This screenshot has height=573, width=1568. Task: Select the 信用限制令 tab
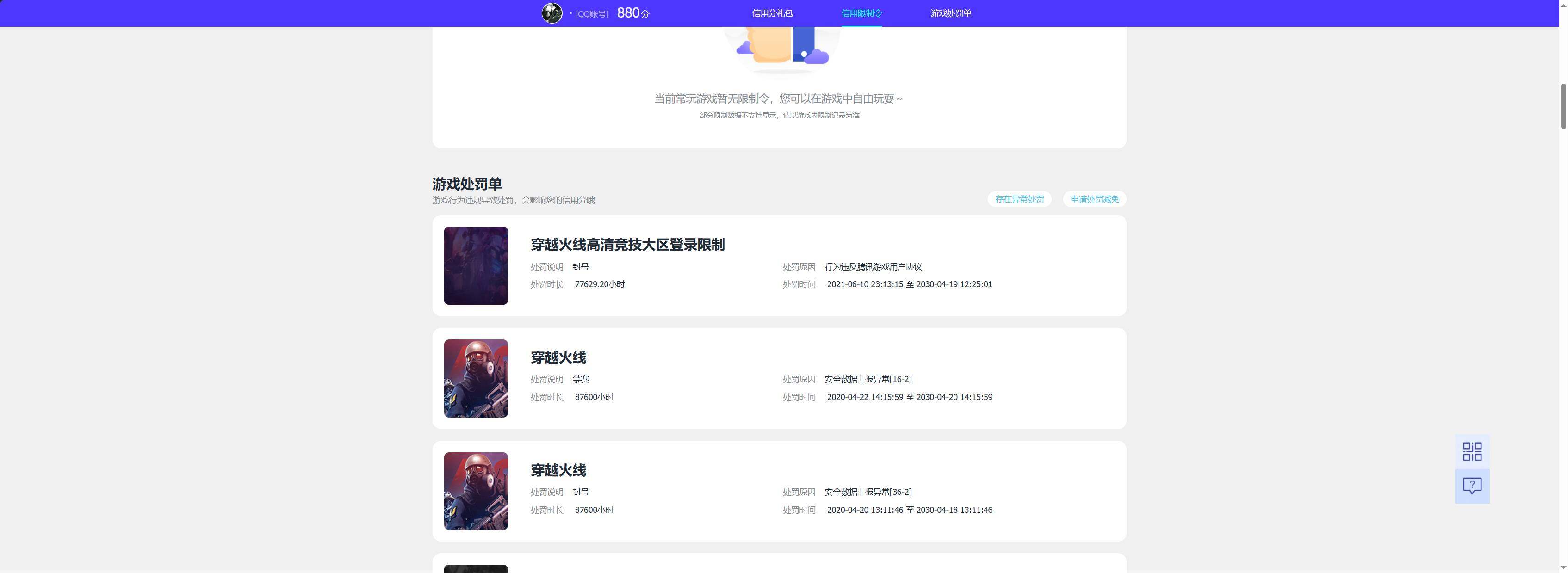tap(861, 13)
